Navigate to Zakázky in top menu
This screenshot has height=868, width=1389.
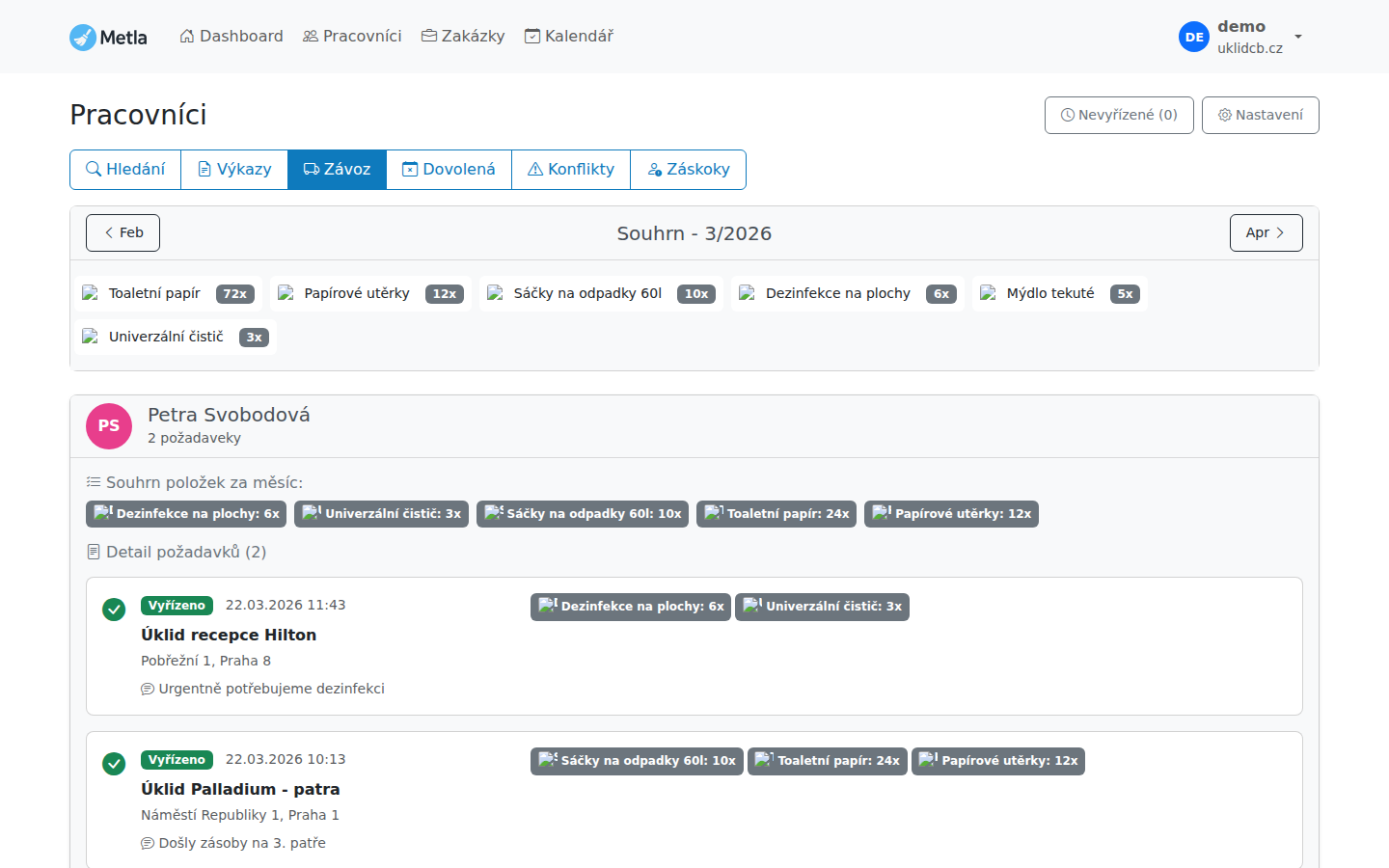(x=463, y=37)
